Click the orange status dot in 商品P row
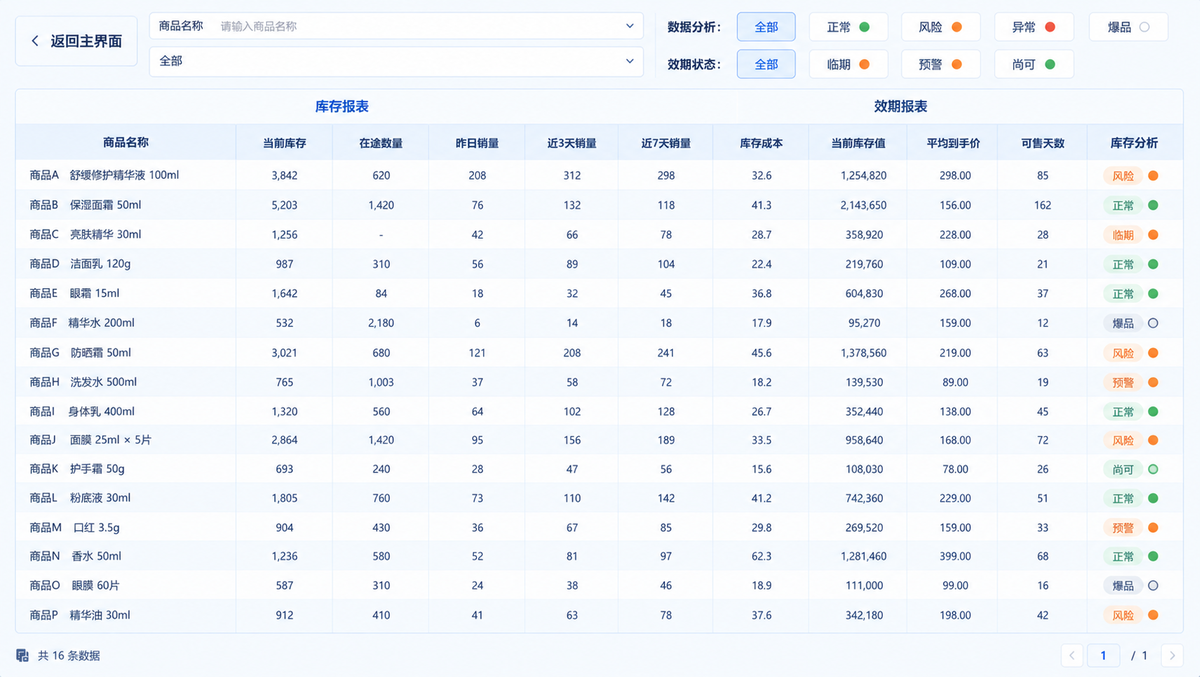 click(x=1153, y=616)
